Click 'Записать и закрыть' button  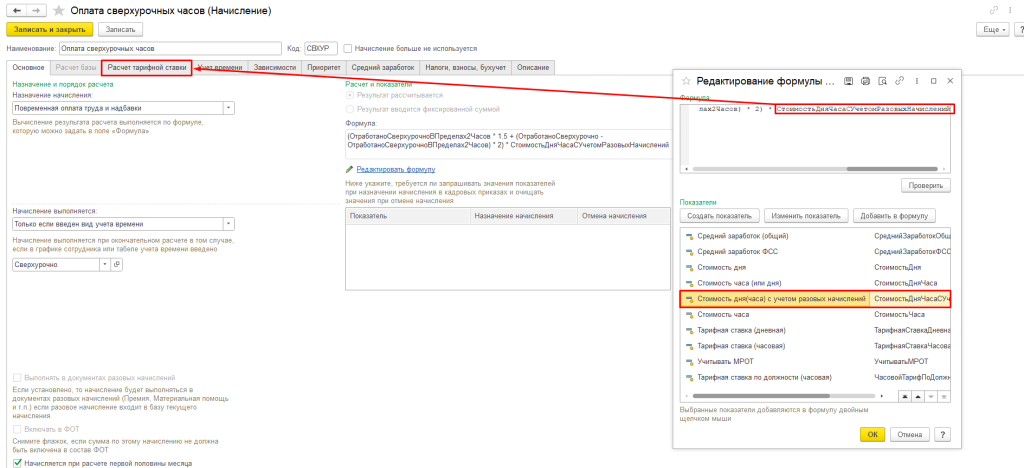[x=49, y=30]
